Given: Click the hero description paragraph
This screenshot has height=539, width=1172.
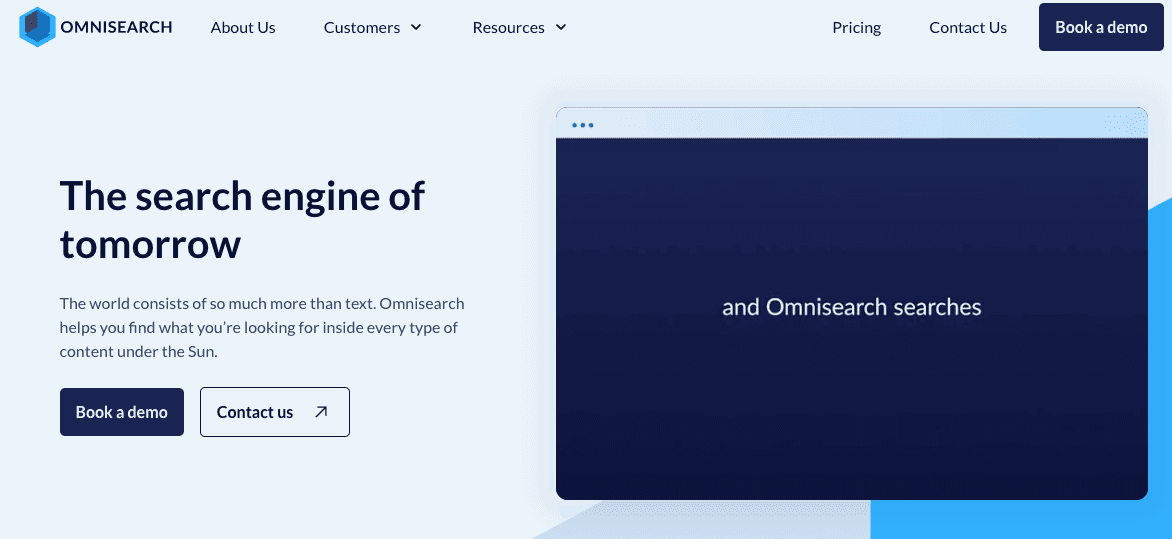Looking at the screenshot, I should pos(262,327).
